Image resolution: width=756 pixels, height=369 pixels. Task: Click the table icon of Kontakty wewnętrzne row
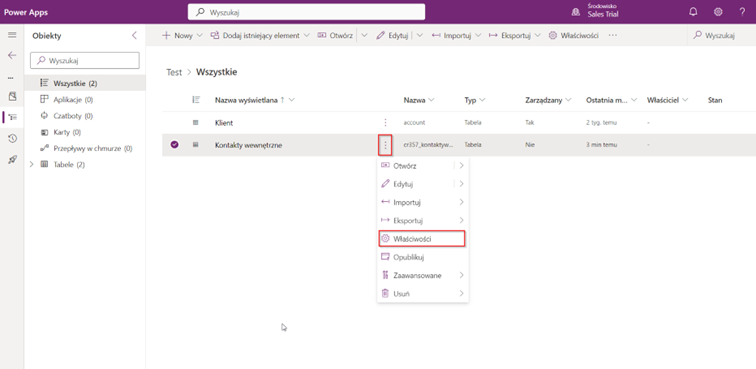pos(196,145)
